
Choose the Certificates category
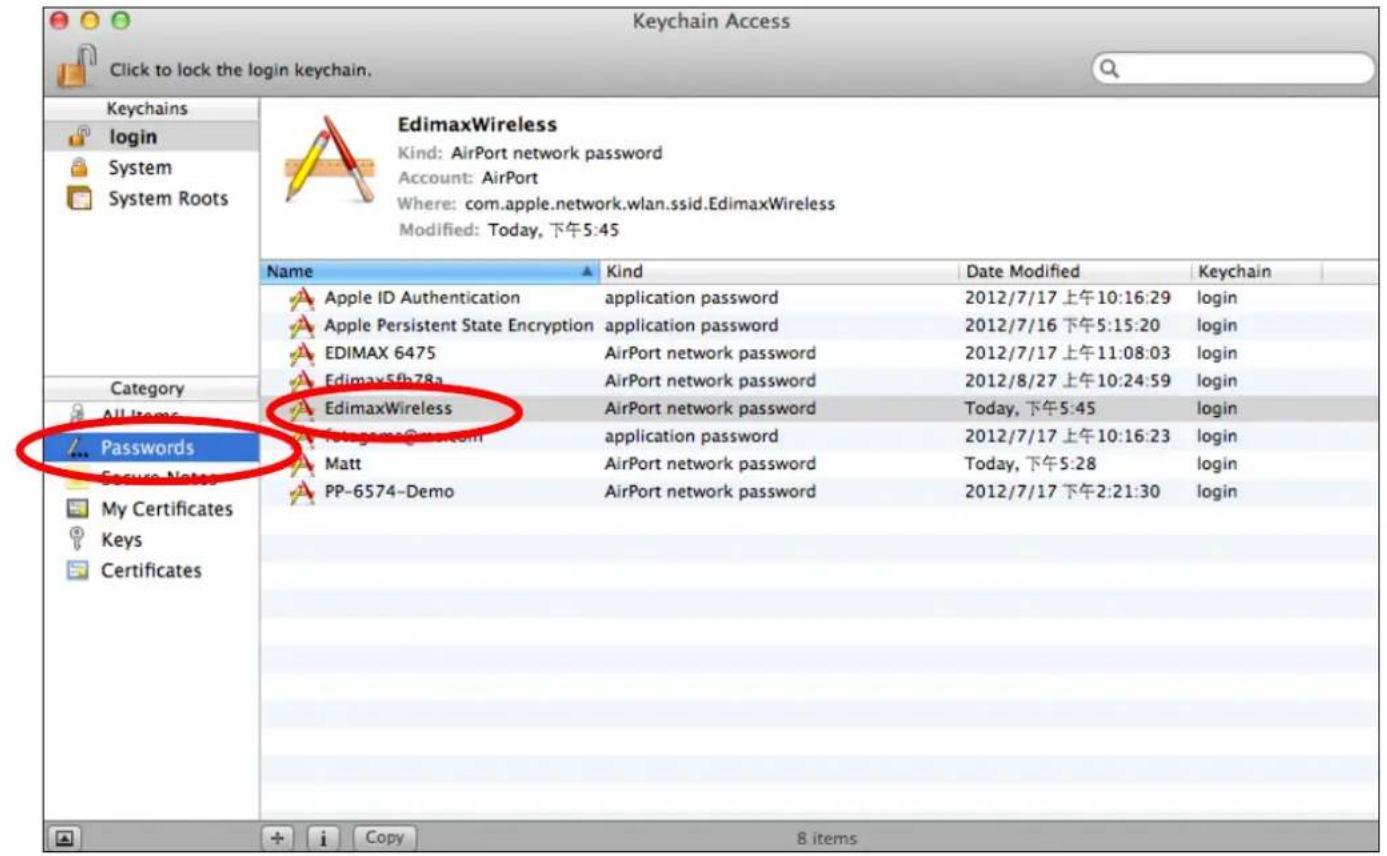(151, 571)
